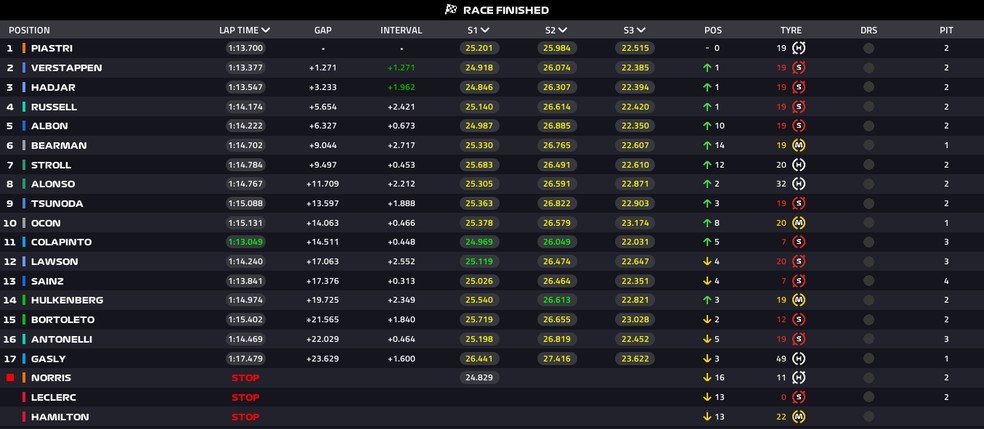
Task: Click the green up arrow in Stroll's row
Action: point(707,165)
